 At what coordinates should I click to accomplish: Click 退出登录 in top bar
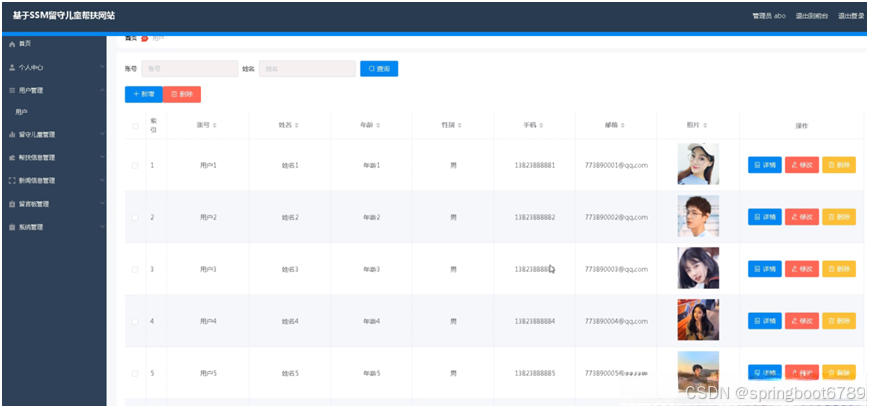[x=851, y=16]
